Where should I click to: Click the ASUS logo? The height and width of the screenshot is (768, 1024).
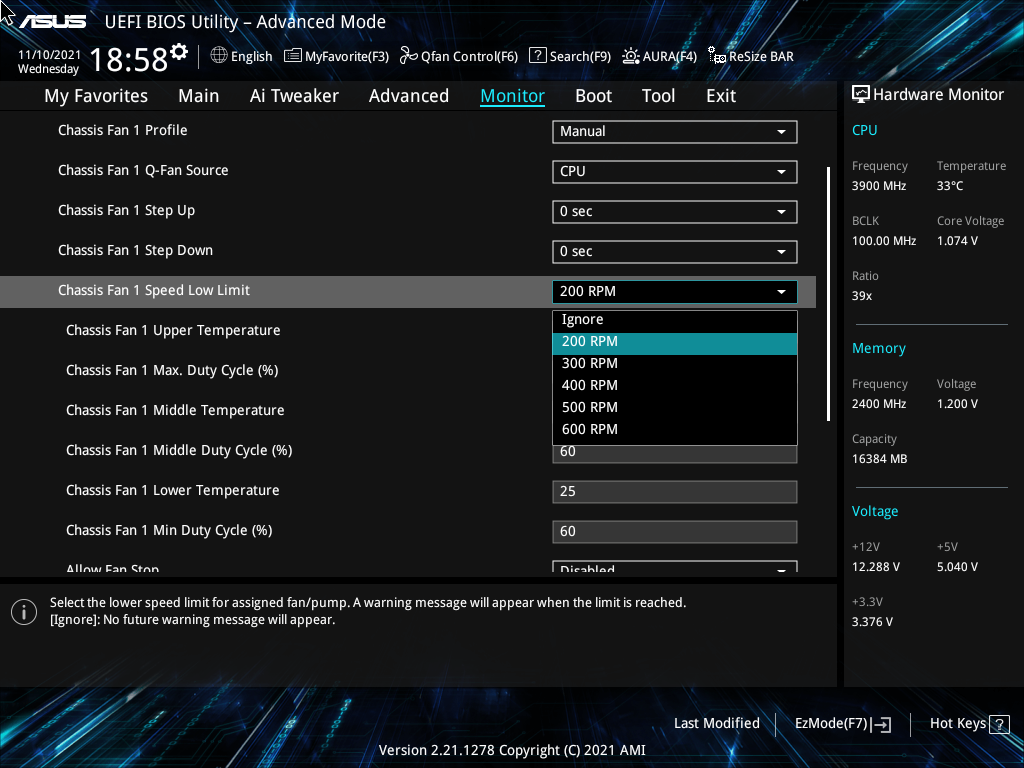coord(52,22)
